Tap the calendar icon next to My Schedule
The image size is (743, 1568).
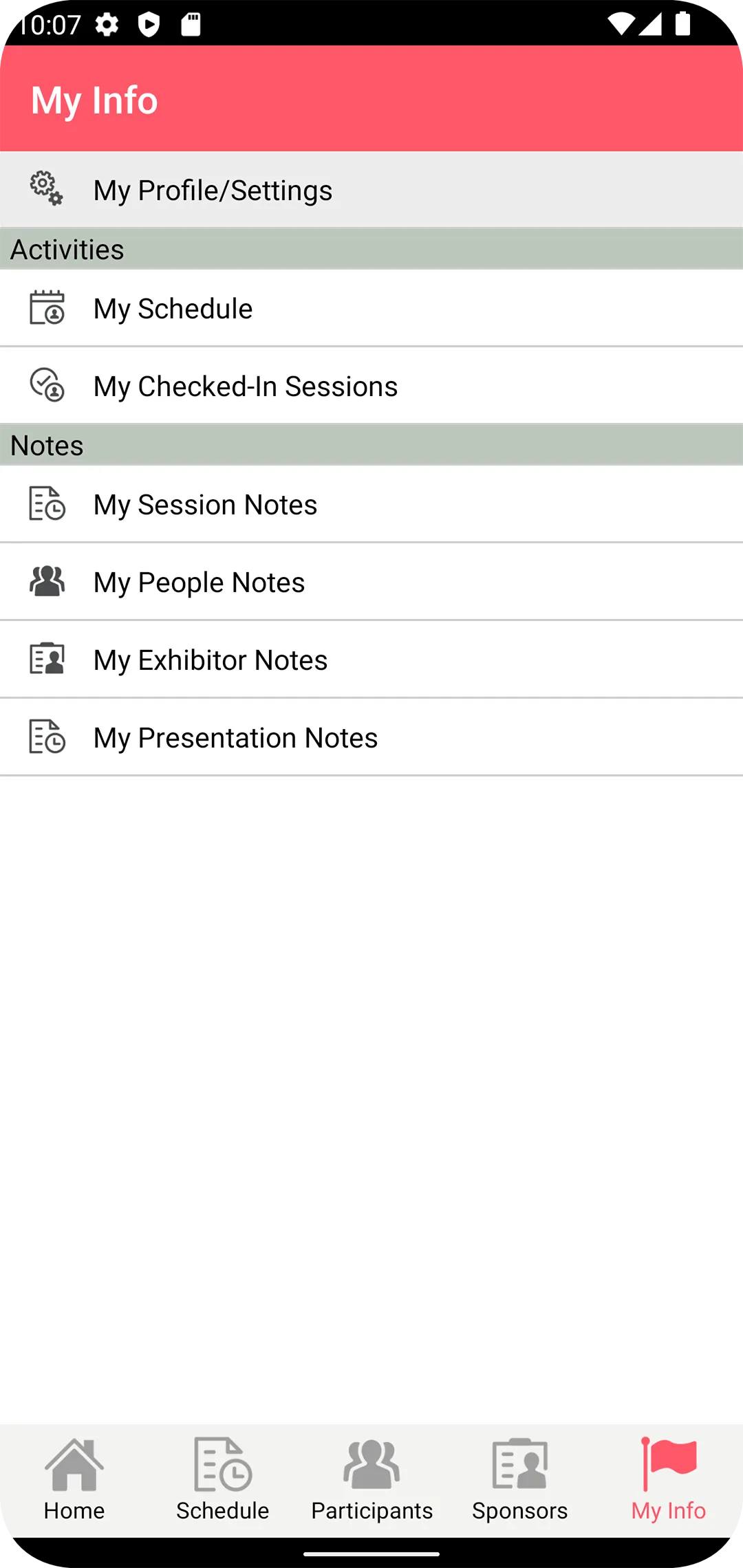47,307
